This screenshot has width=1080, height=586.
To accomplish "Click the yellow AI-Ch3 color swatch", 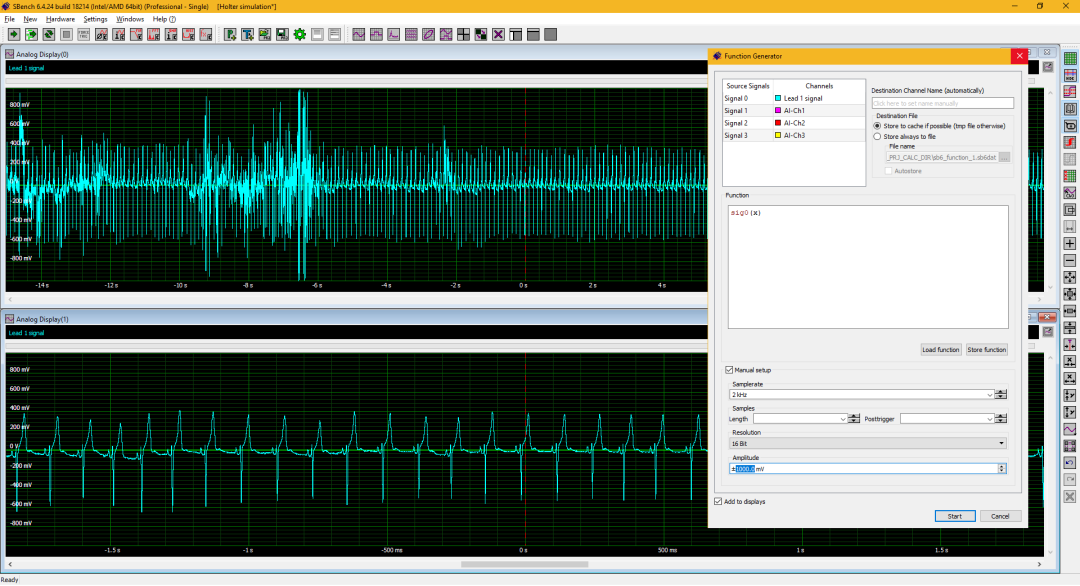I will click(778, 135).
